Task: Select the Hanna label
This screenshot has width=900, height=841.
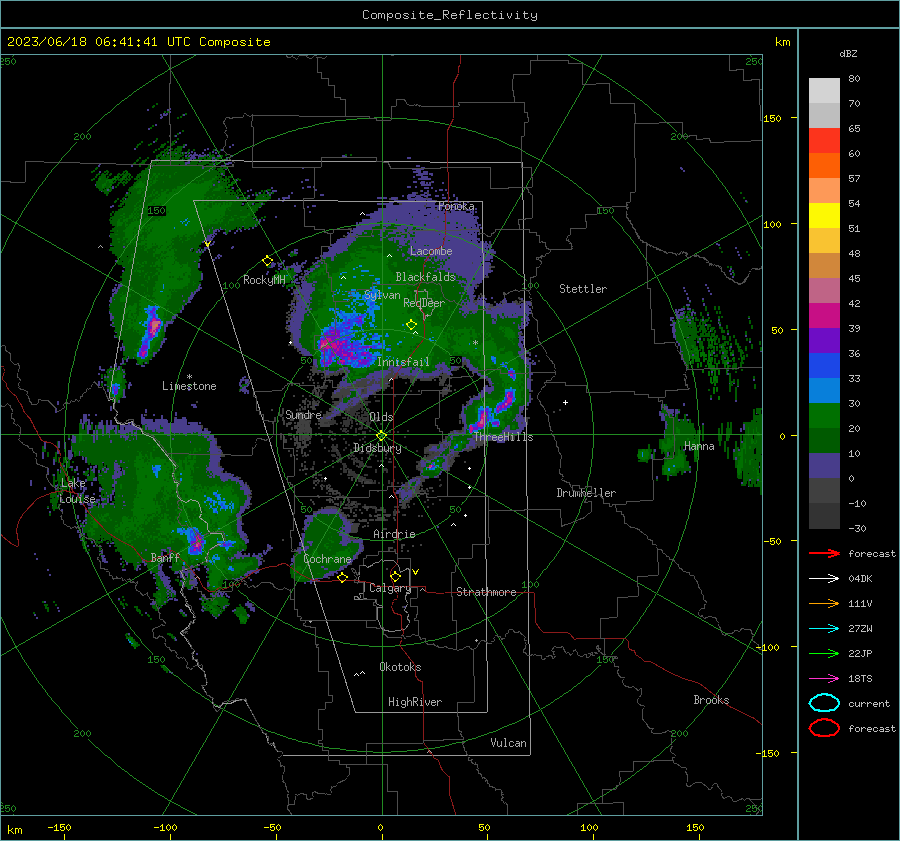Action: click(699, 446)
